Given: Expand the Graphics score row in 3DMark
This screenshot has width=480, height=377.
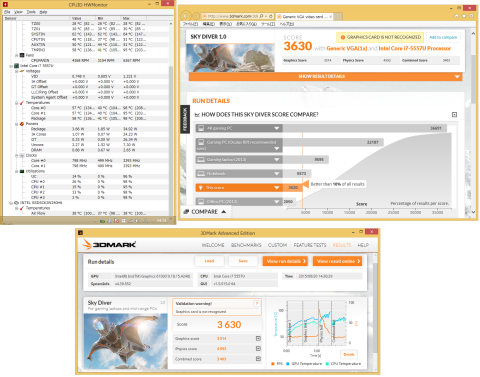Looking at the screenshot, I should [258, 339].
